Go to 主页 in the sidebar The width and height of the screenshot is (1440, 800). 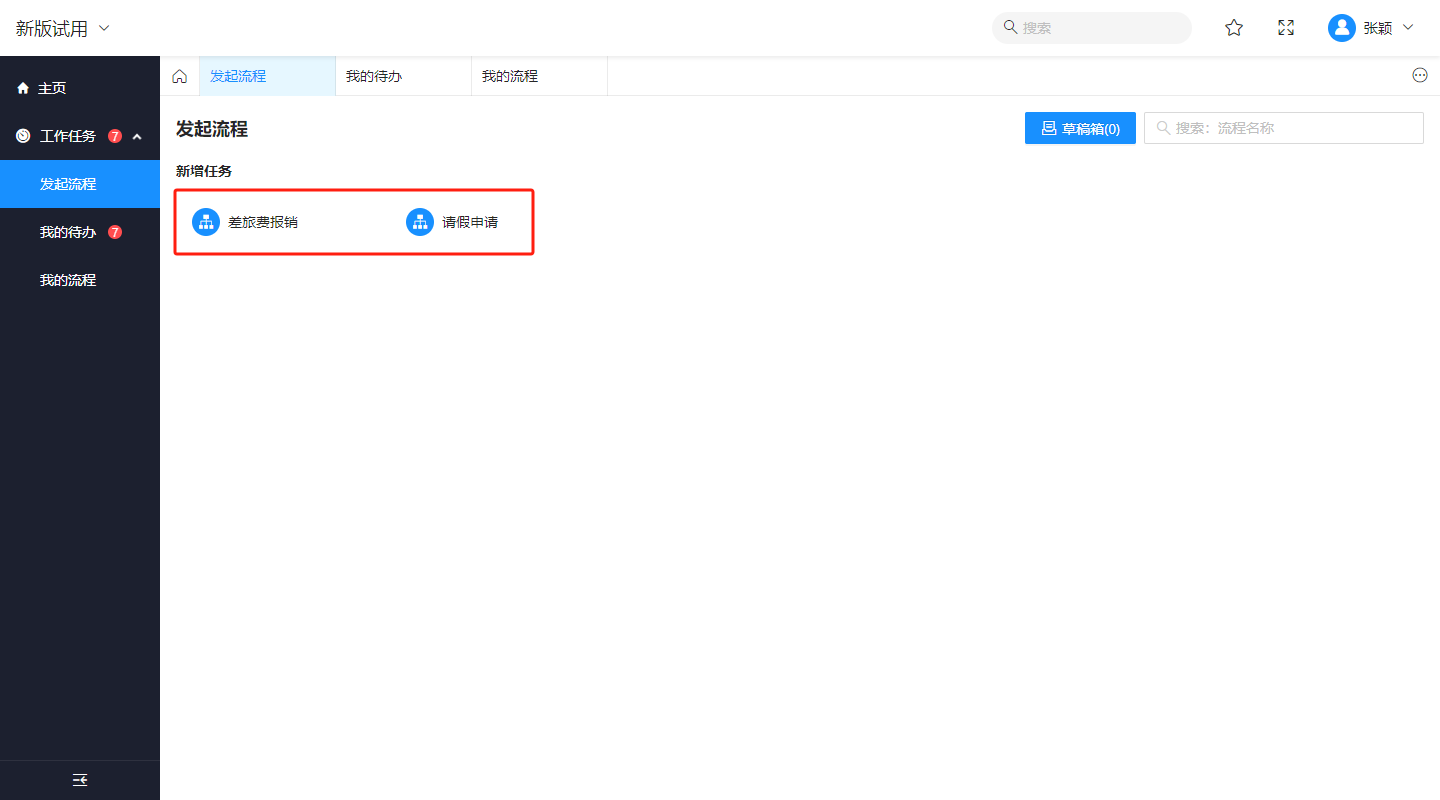pyautogui.click(x=52, y=88)
